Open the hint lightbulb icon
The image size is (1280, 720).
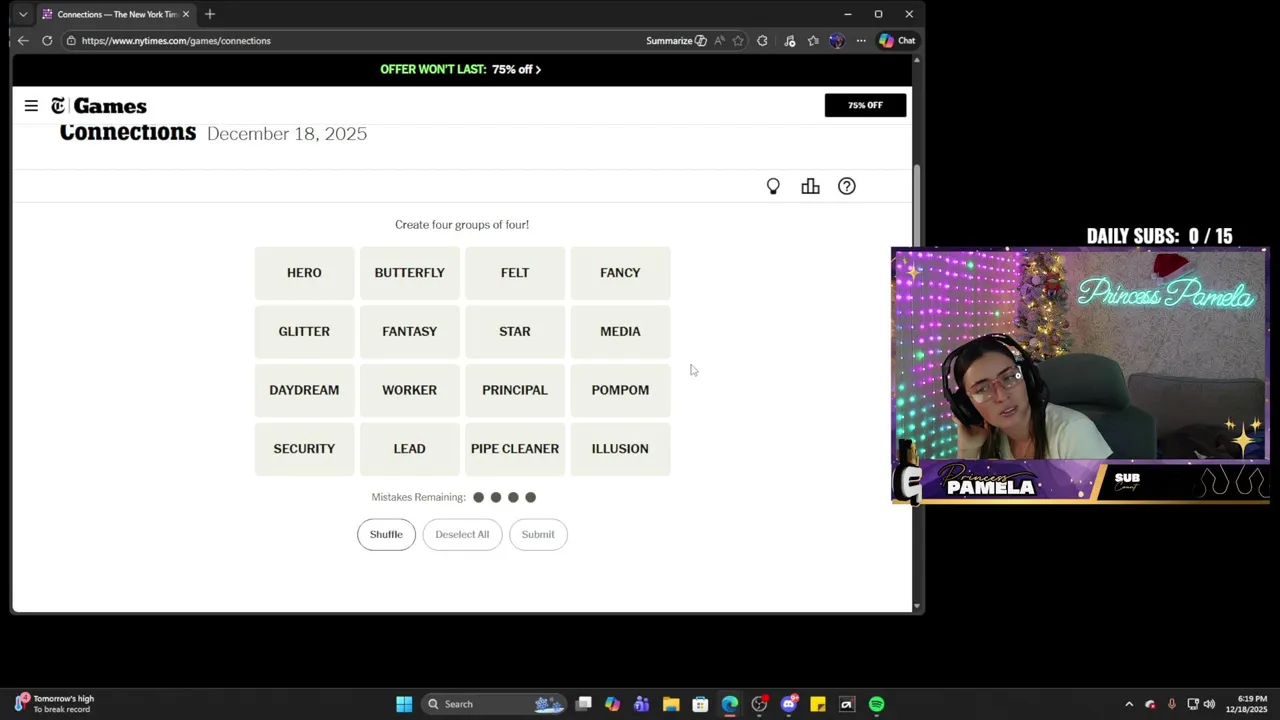[x=773, y=186]
